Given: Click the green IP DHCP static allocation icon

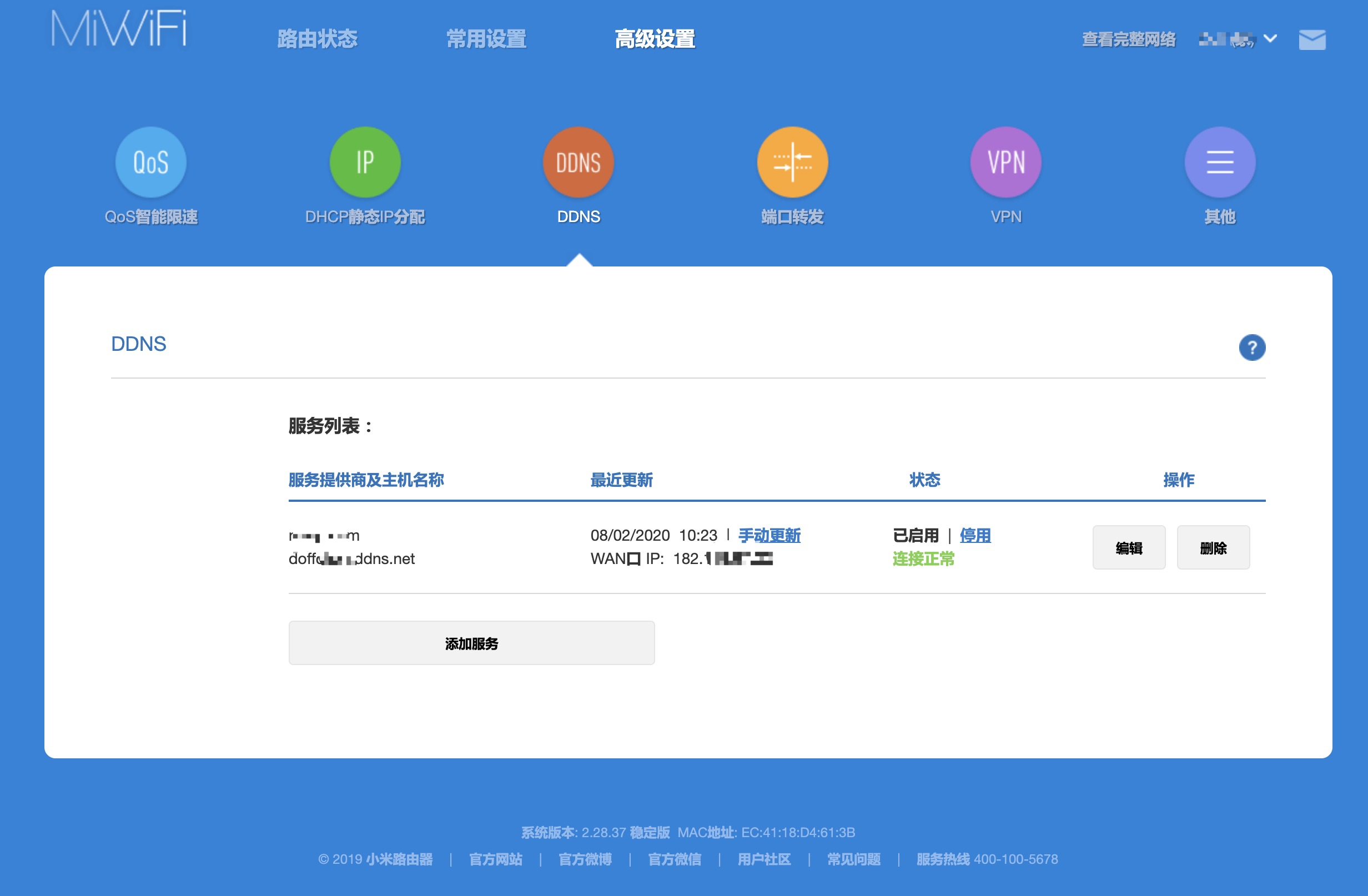Looking at the screenshot, I should [x=364, y=162].
